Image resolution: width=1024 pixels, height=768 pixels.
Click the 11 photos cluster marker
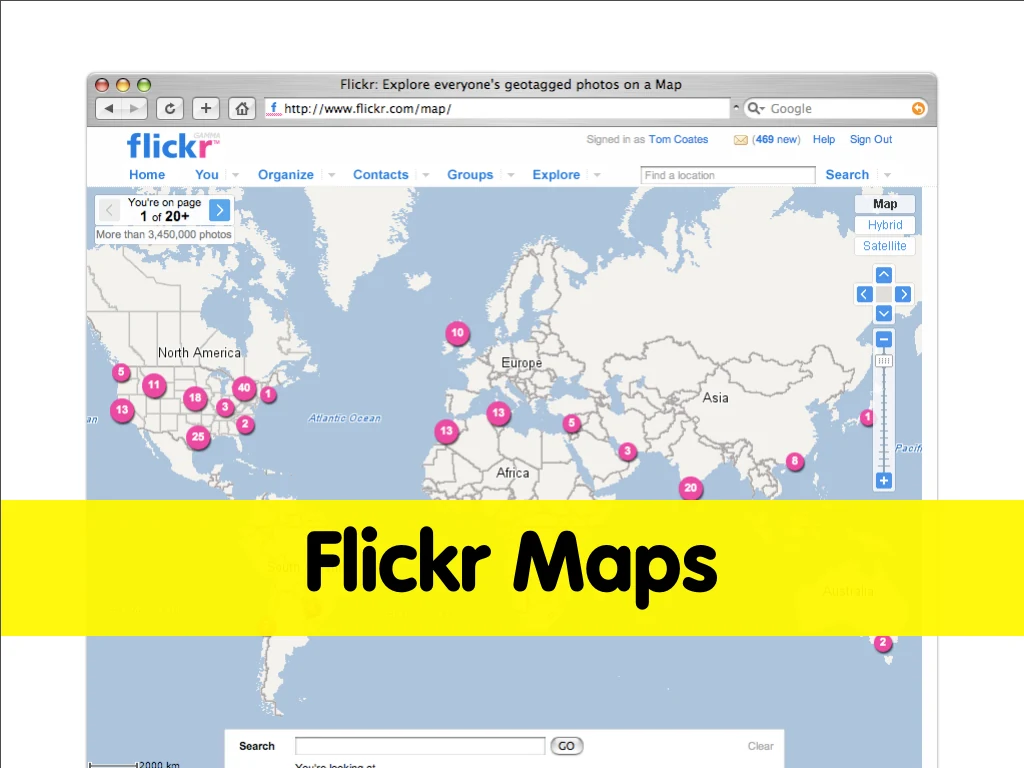pos(153,385)
